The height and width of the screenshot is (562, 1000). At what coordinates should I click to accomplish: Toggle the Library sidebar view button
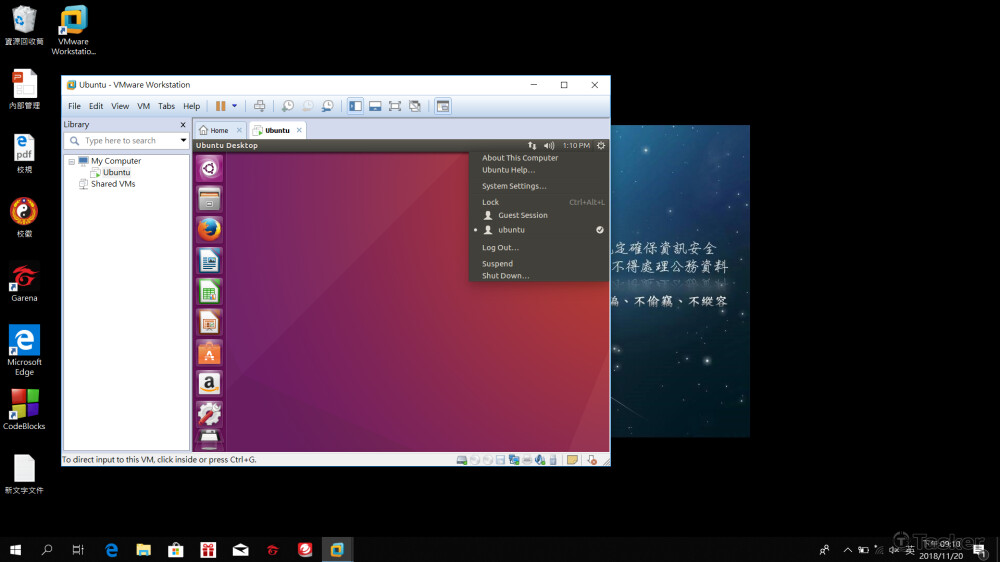[355, 106]
